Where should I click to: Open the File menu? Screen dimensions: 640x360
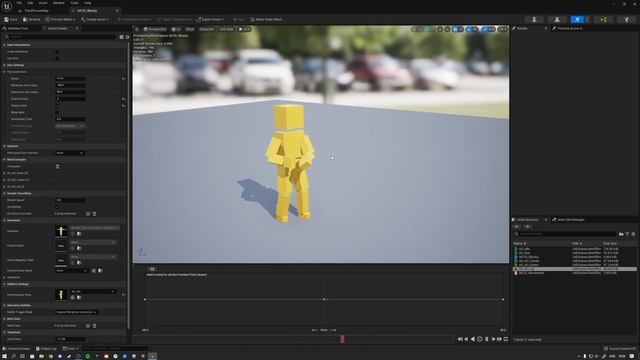(19, 3)
